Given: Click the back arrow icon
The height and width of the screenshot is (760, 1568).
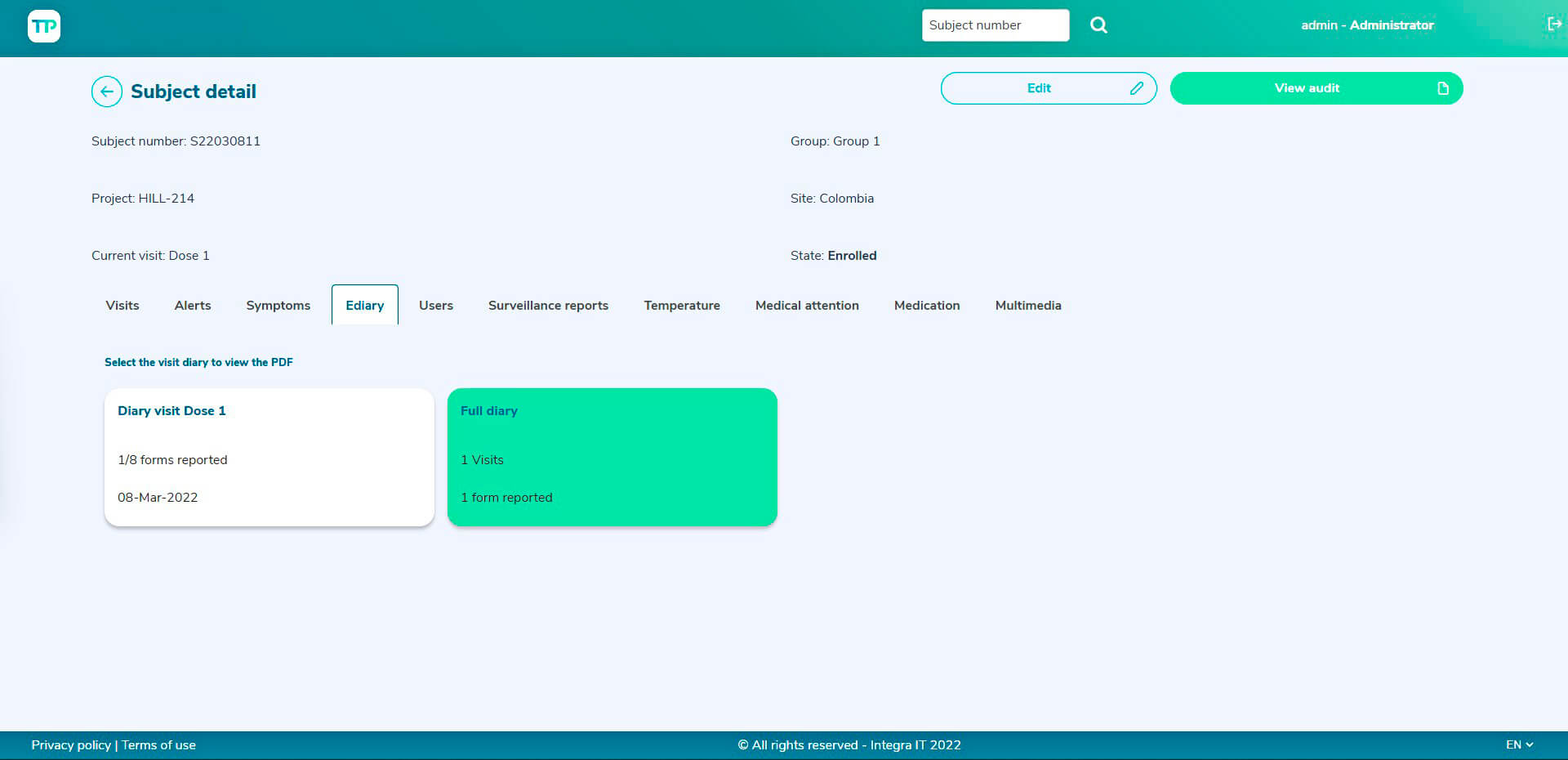Looking at the screenshot, I should 107,92.
